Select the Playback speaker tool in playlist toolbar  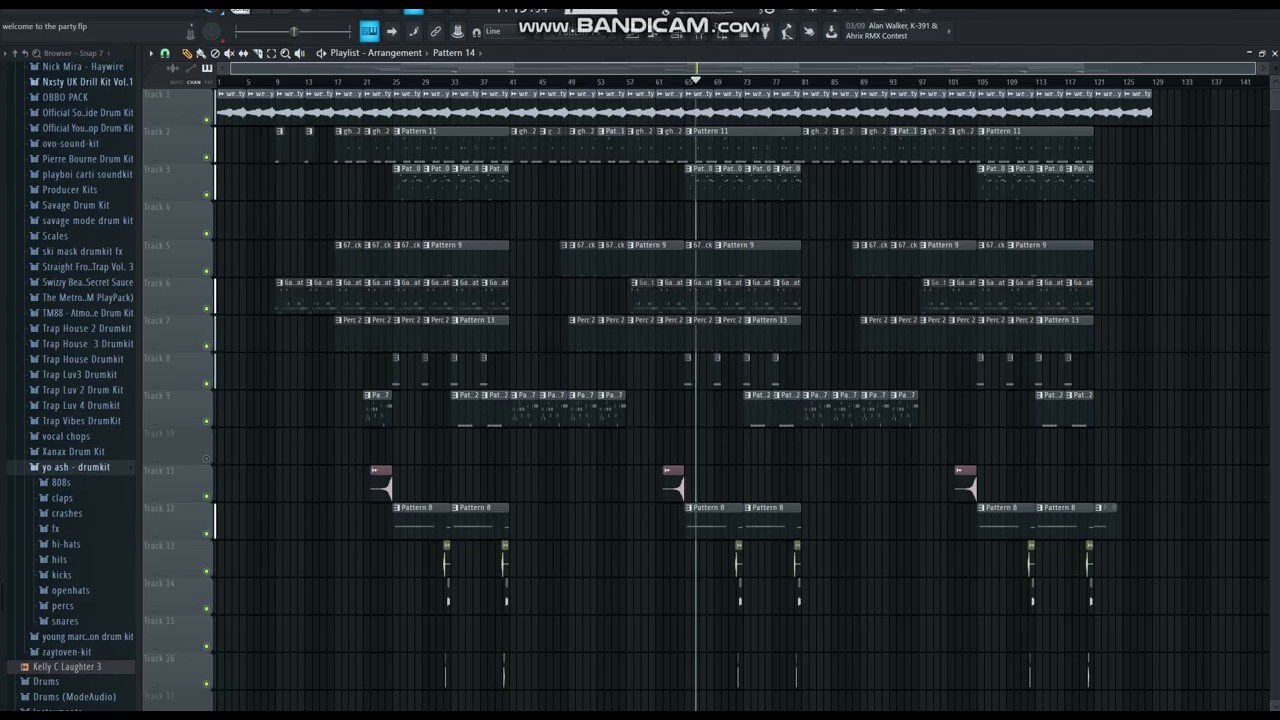coord(299,53)
